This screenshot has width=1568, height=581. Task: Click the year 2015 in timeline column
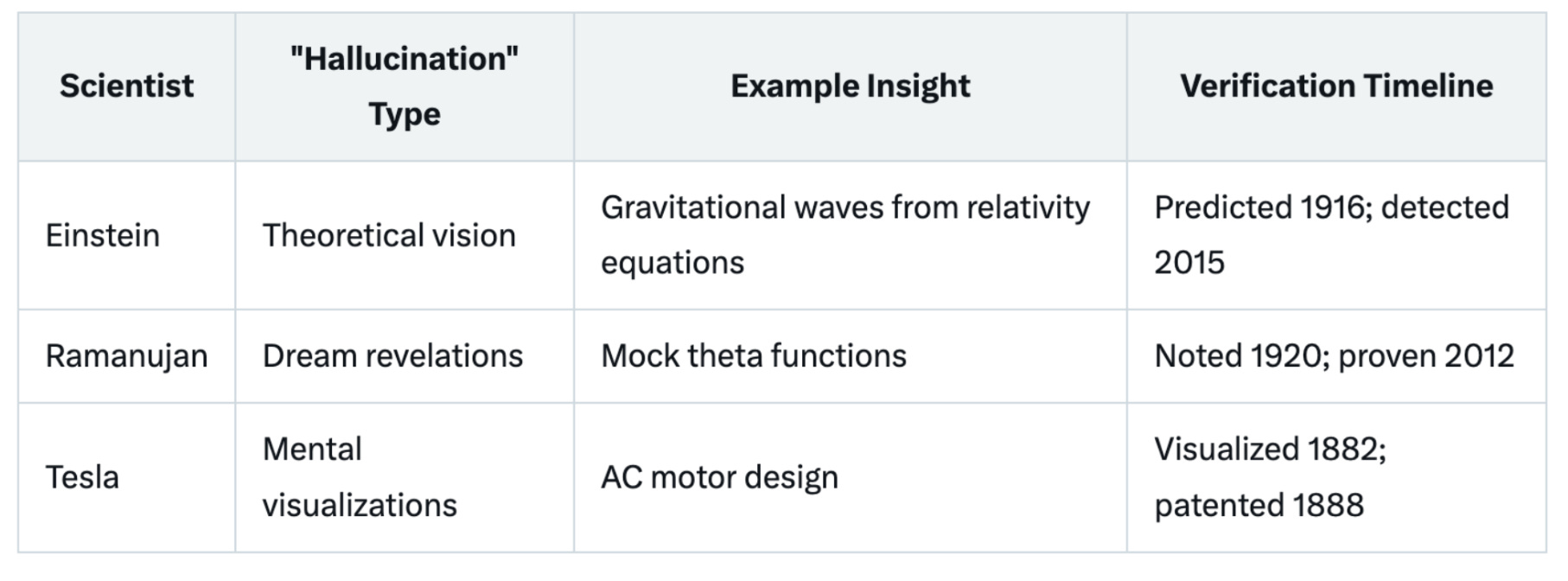click(x=1189, y=263)
